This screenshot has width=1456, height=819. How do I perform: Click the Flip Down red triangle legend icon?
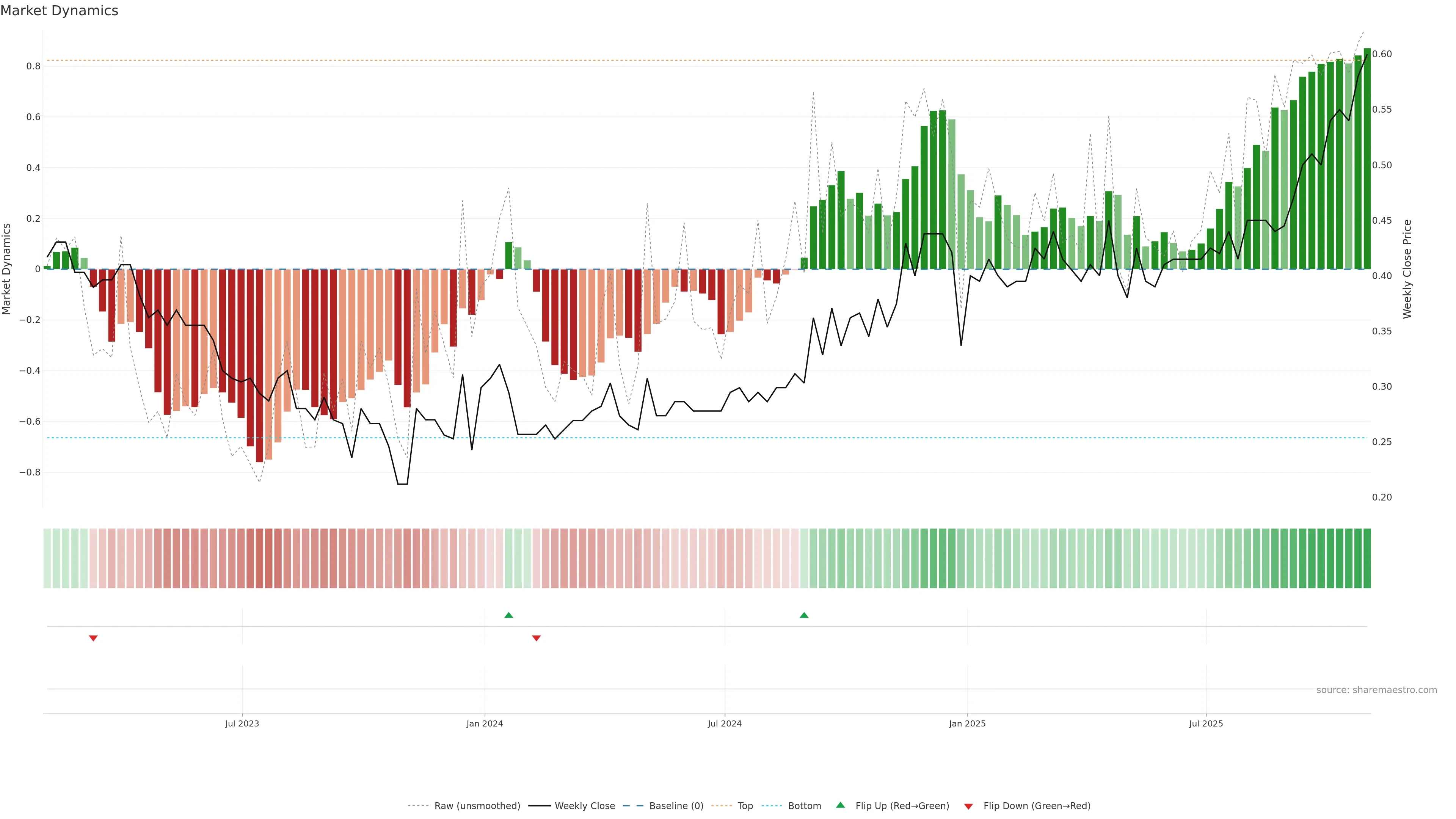click(968, 806)
